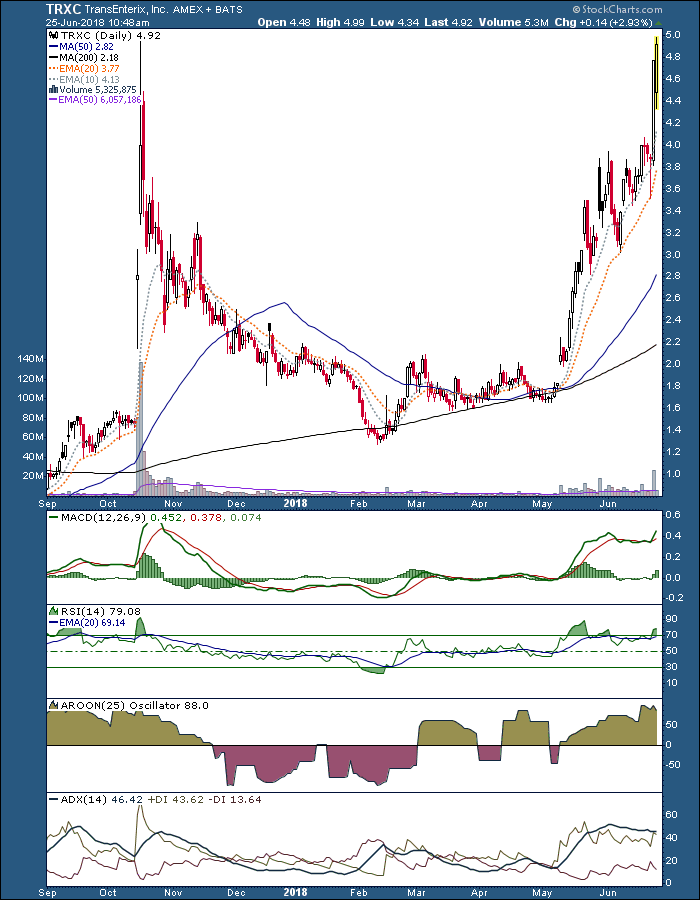Click the 60 ADX axis label
700x900 pixels.
coord(672,814)
